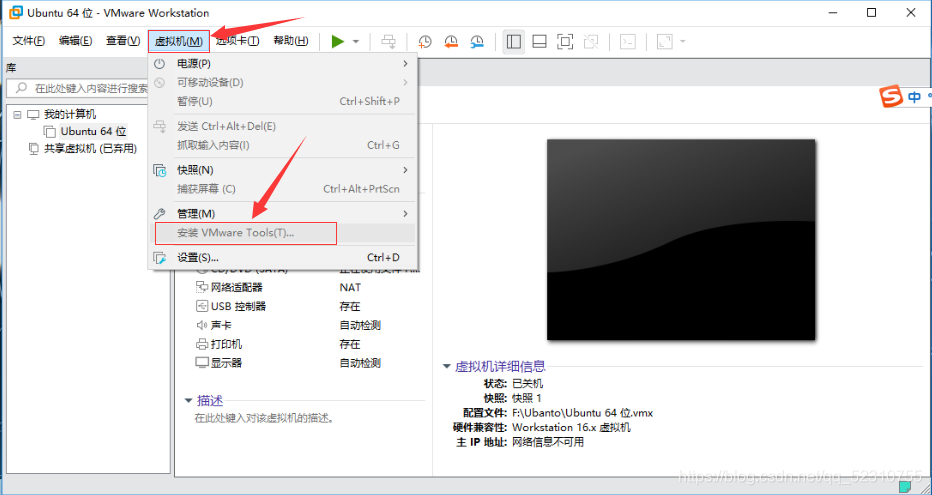
Task: Click the 电源 power icon in menu
Action: click(160, 63)
